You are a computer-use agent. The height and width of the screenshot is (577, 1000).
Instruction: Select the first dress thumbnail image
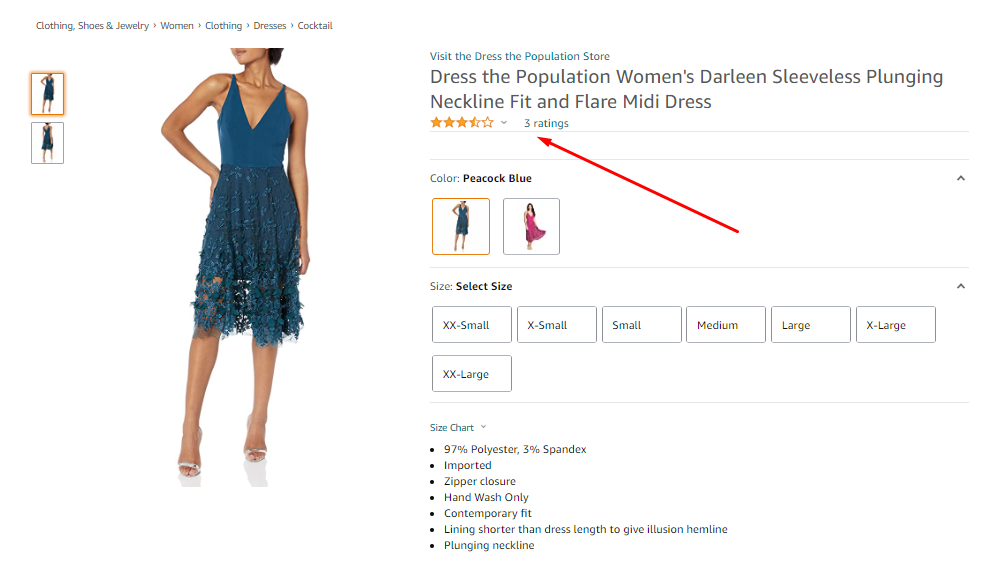tap(47, 94)
